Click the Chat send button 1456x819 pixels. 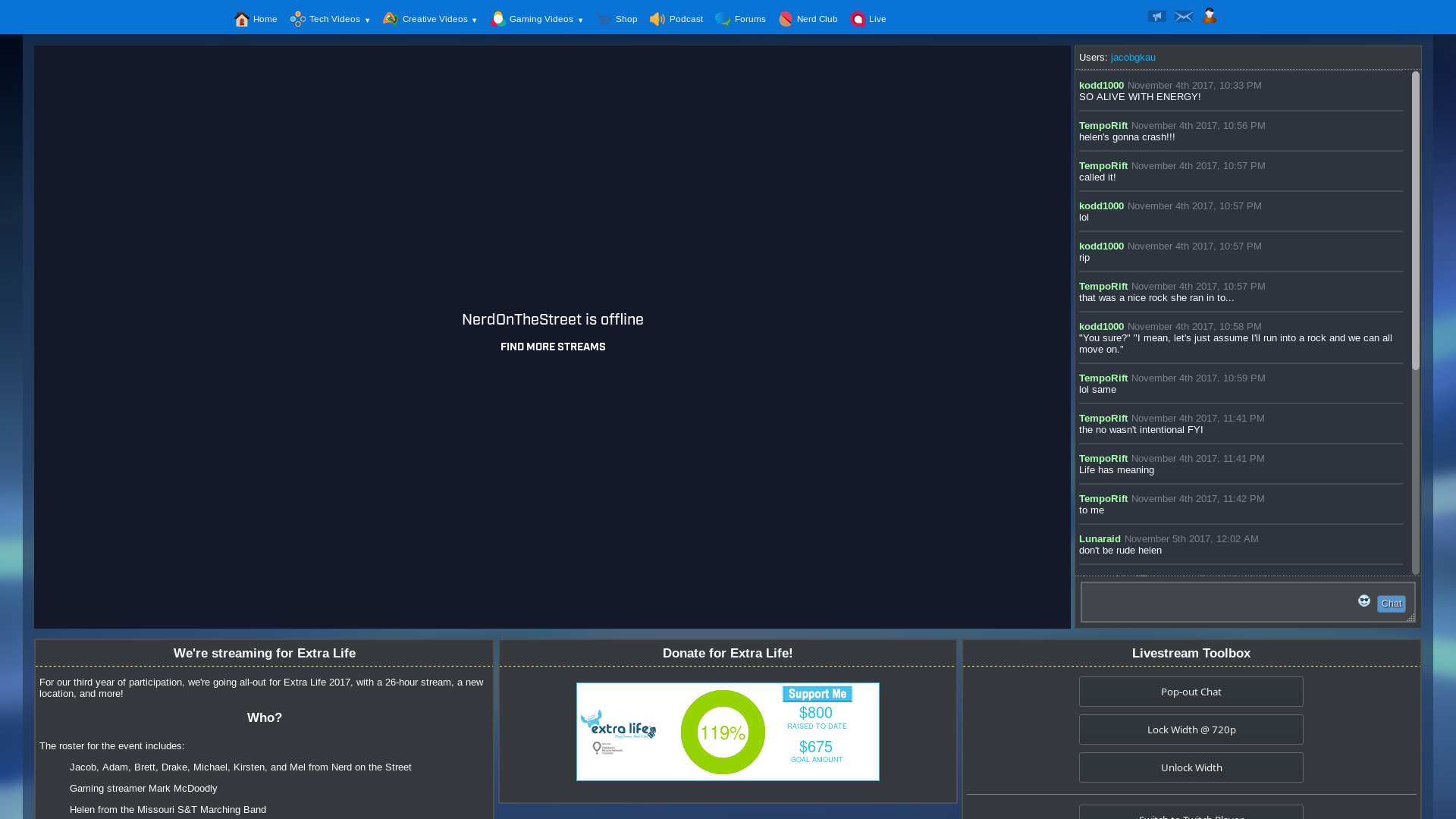coord(1391,604)
